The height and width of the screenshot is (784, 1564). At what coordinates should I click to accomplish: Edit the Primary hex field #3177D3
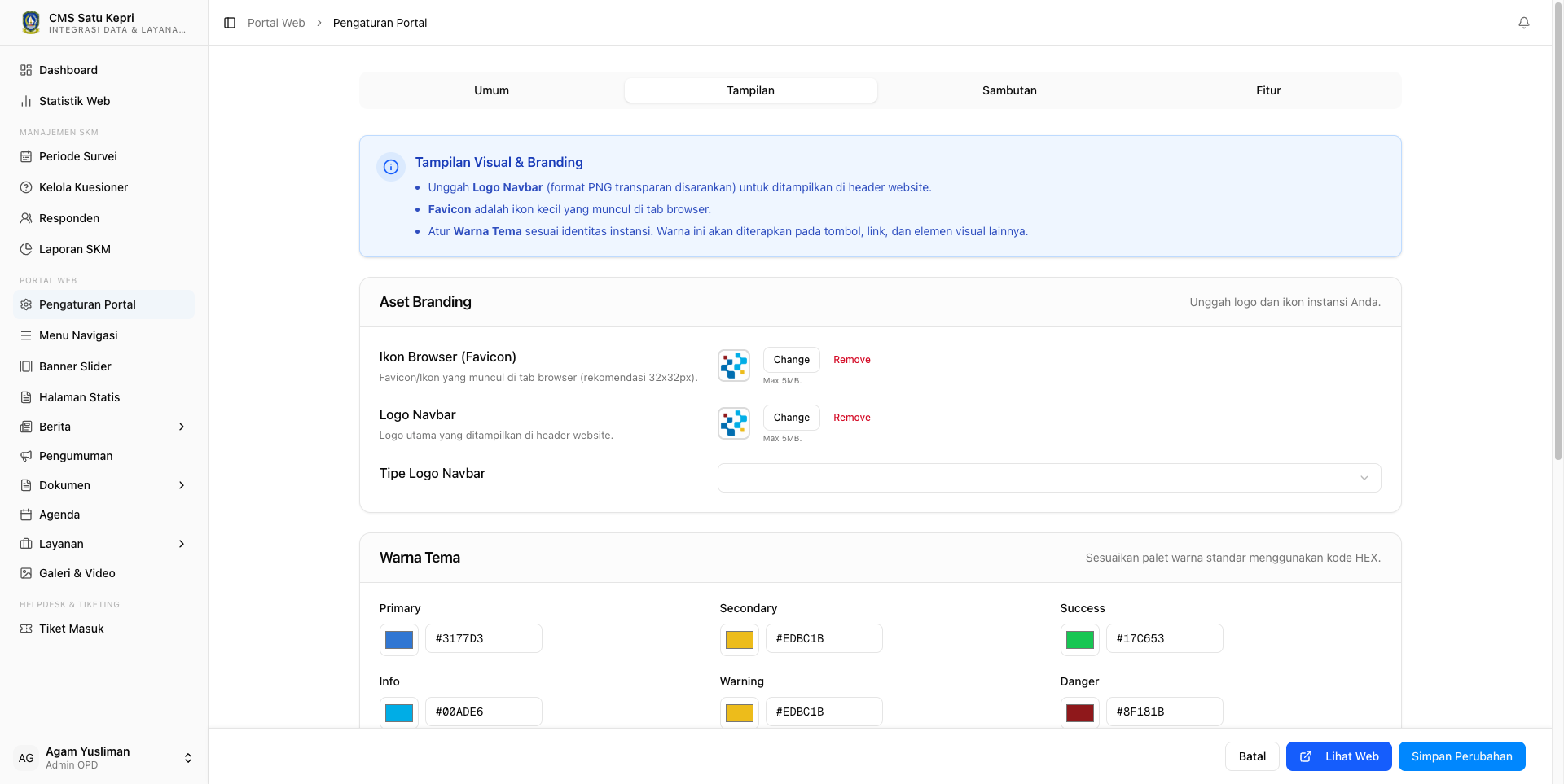pos(484,638)
